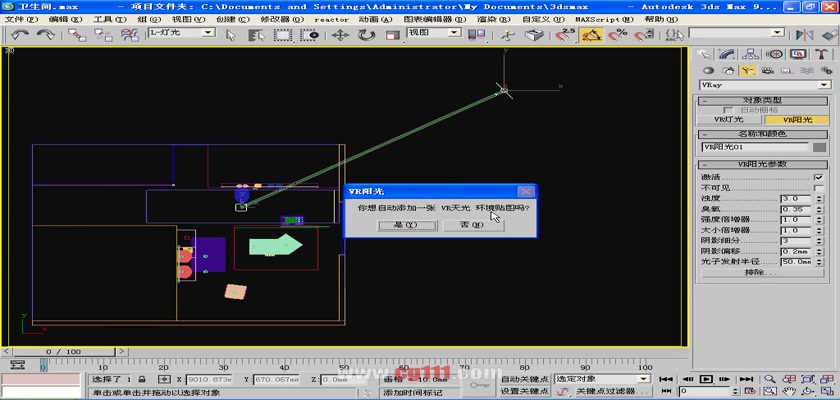Click 是(Y) in the VR阳光 dialog
The image size is (840, 400).
coord(408,225)
